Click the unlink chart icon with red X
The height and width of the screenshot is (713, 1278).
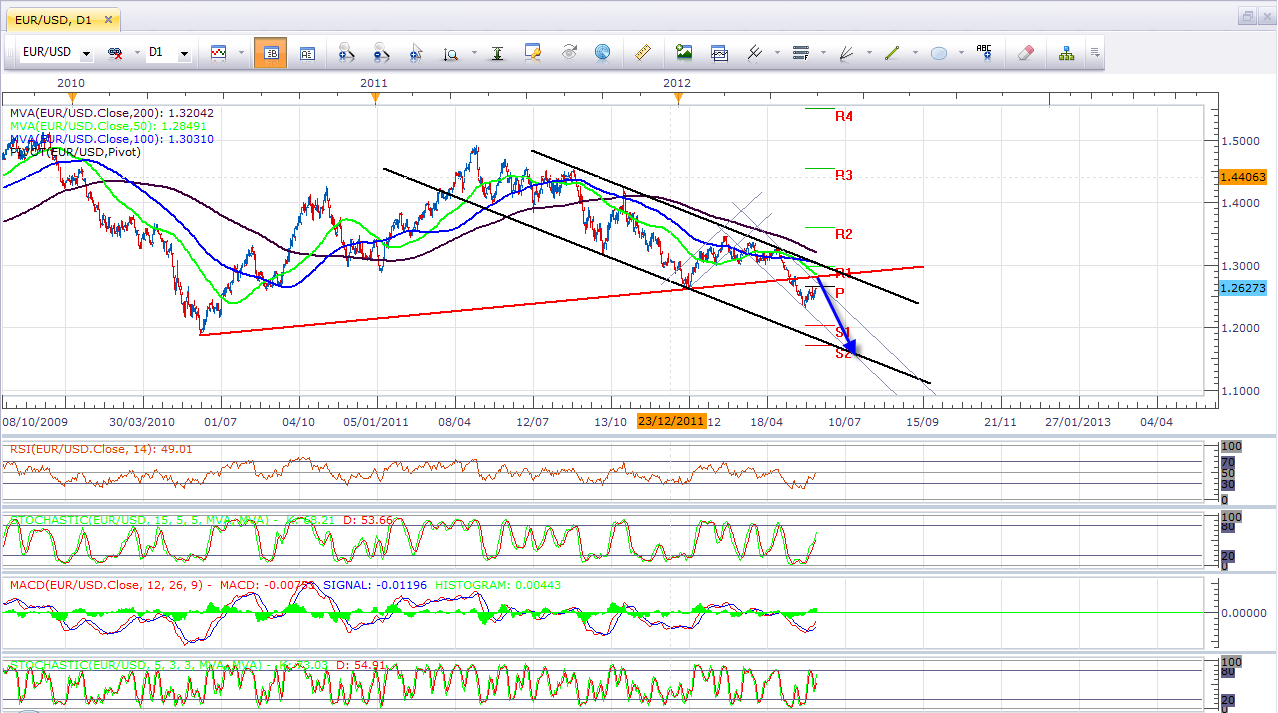(115, 53)
